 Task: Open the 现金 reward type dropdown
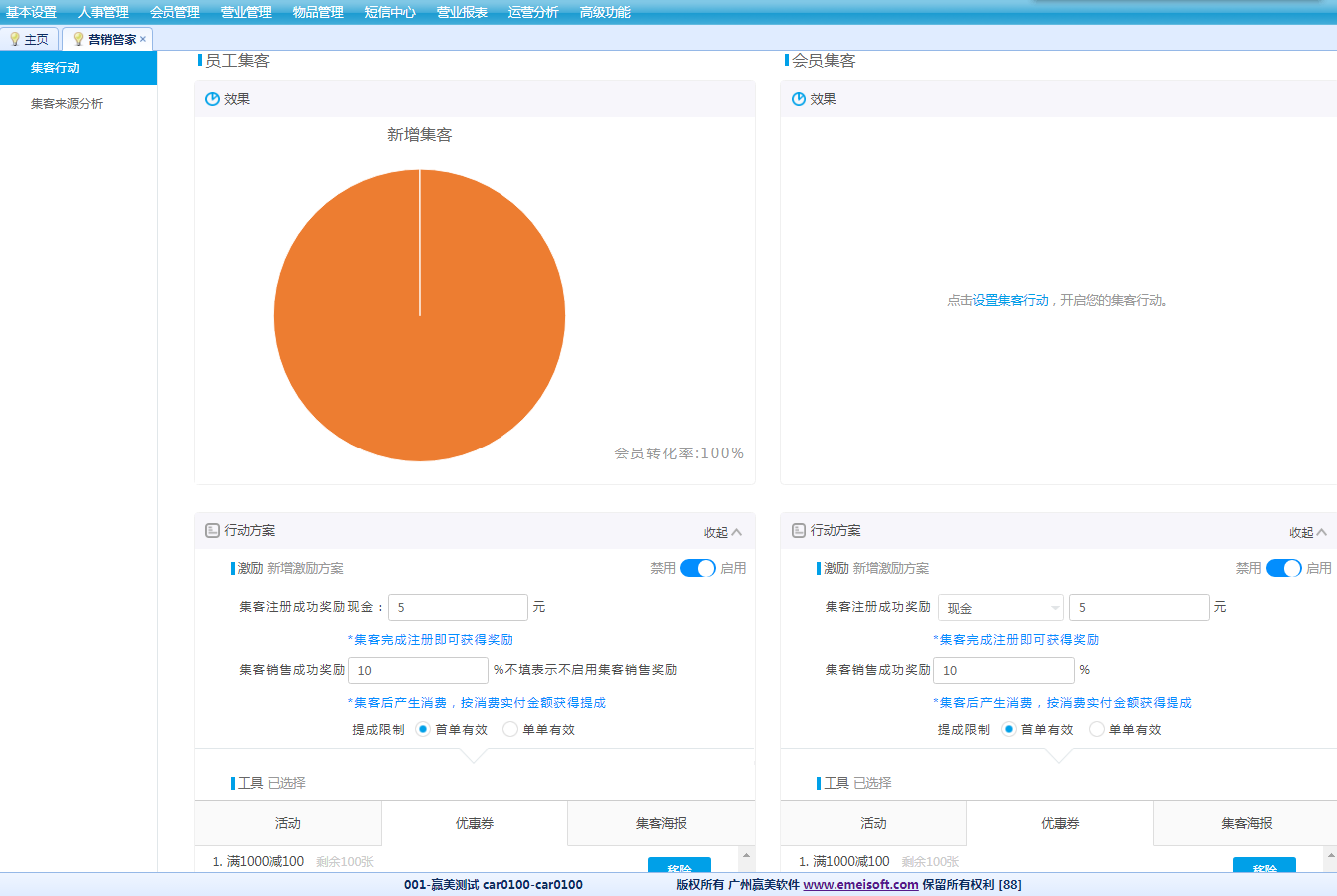click(1000, 607)
